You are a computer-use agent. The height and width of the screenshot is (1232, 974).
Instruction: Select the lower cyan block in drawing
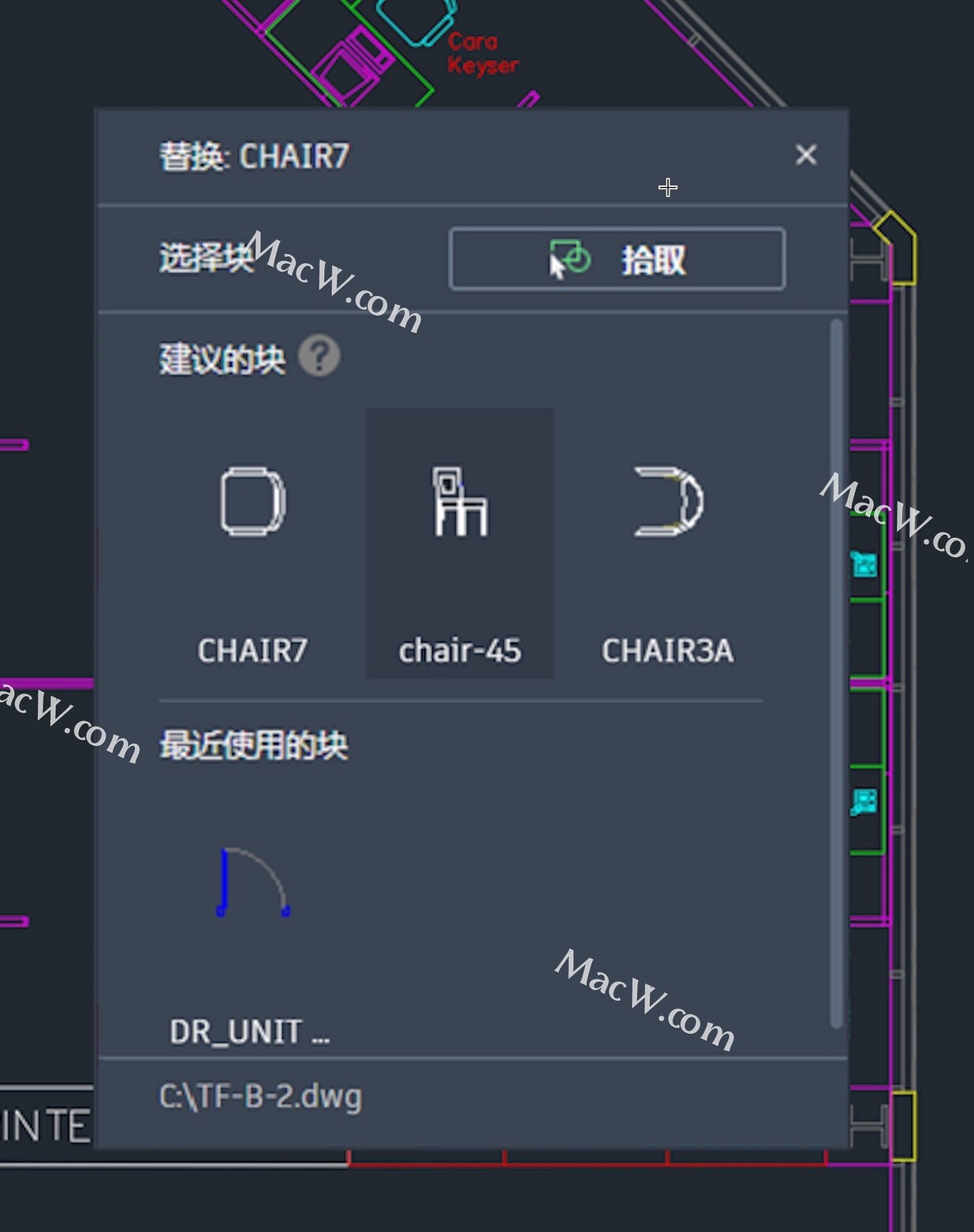click(x=864, y=802)
